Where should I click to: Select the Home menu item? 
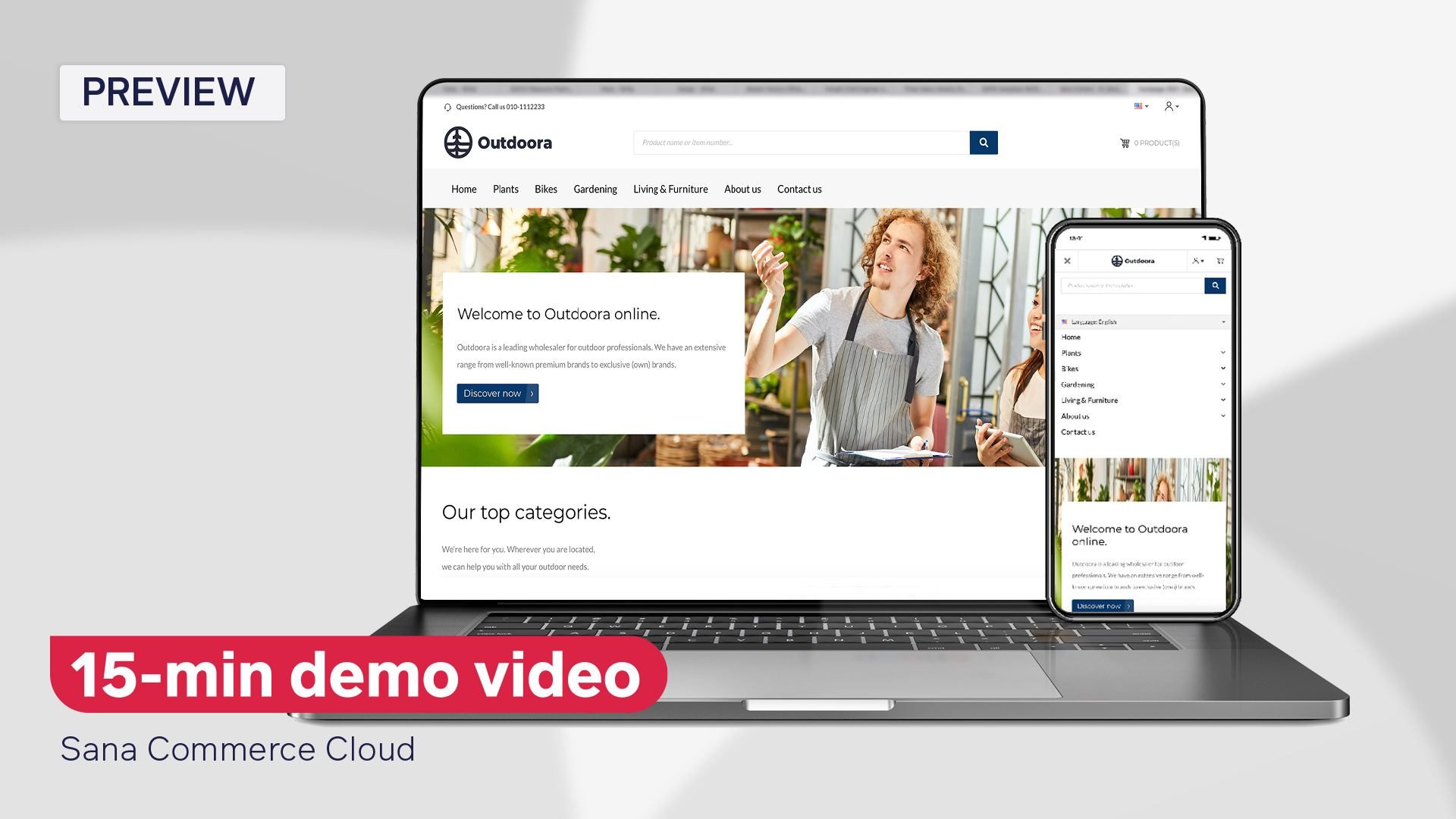click(x=463, y=189)
